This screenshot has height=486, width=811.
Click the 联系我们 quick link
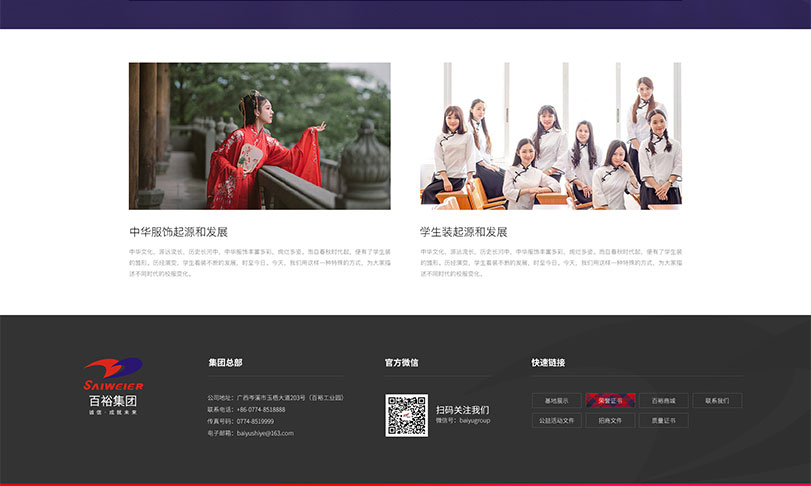[717, 401]
